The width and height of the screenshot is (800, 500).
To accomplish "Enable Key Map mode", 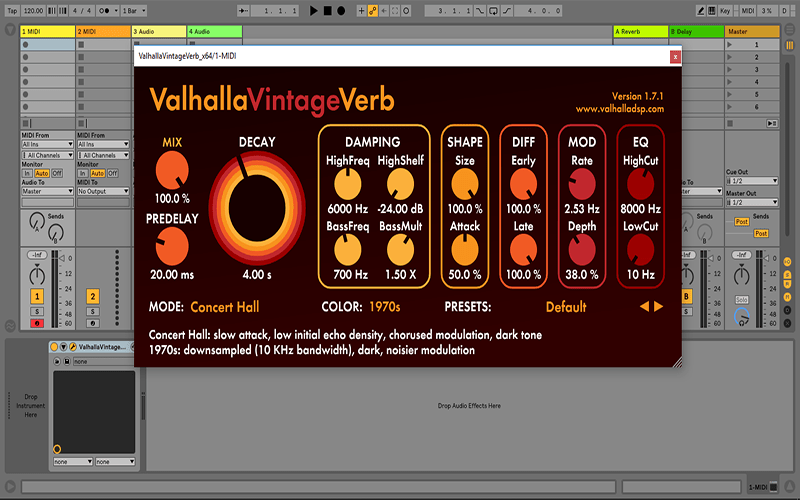I will coord(725,10).
